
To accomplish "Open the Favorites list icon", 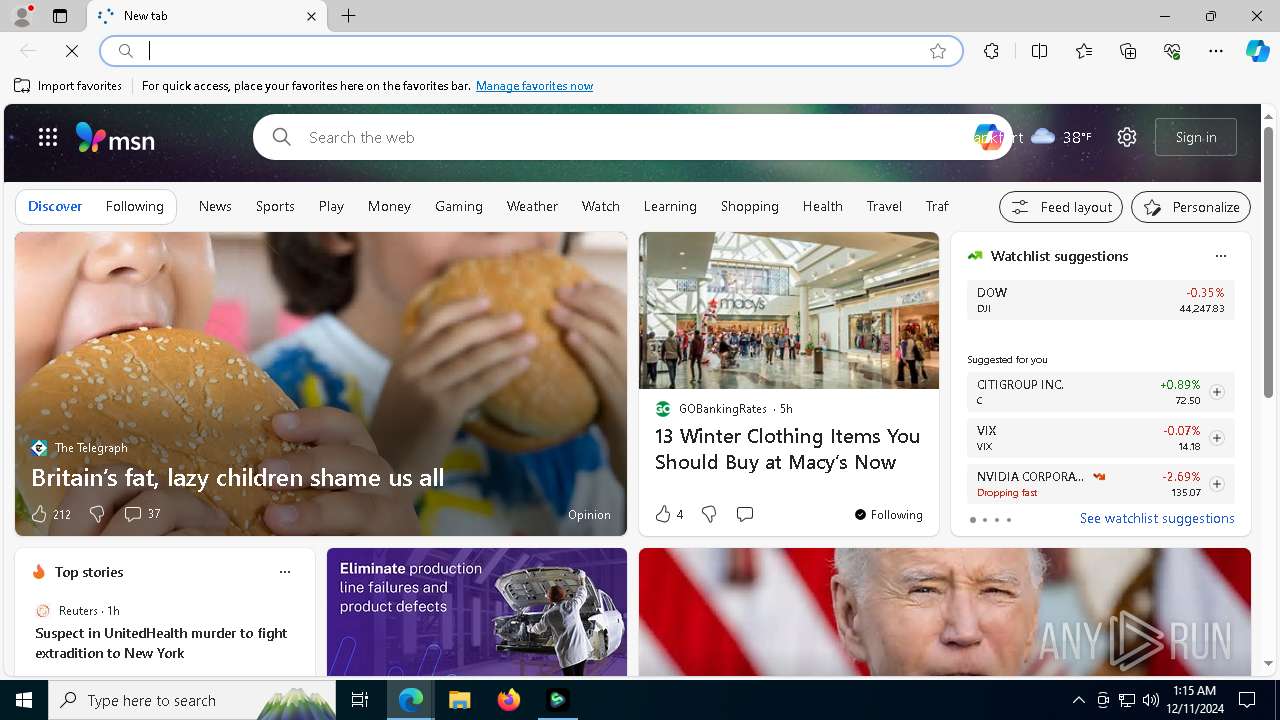I will point(1084,51).
